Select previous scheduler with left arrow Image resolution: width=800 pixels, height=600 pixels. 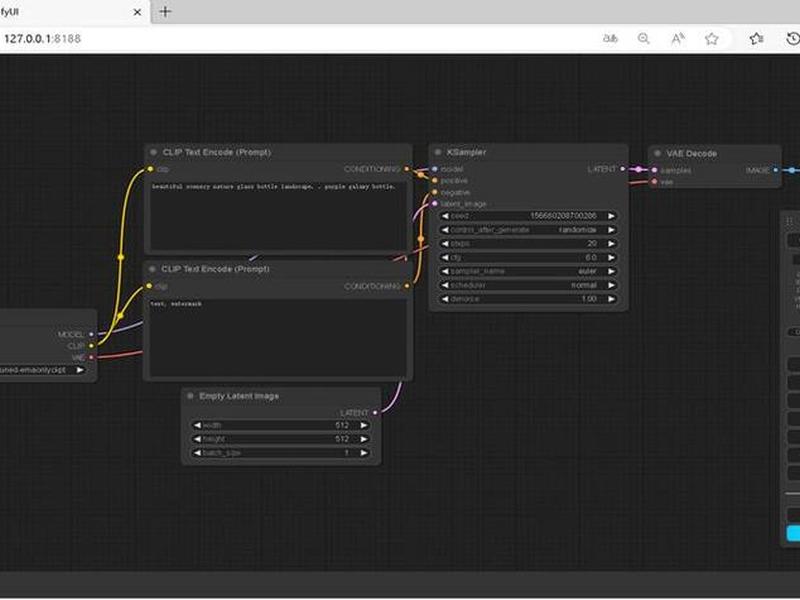pyautogui.click(x=445, y=285)
